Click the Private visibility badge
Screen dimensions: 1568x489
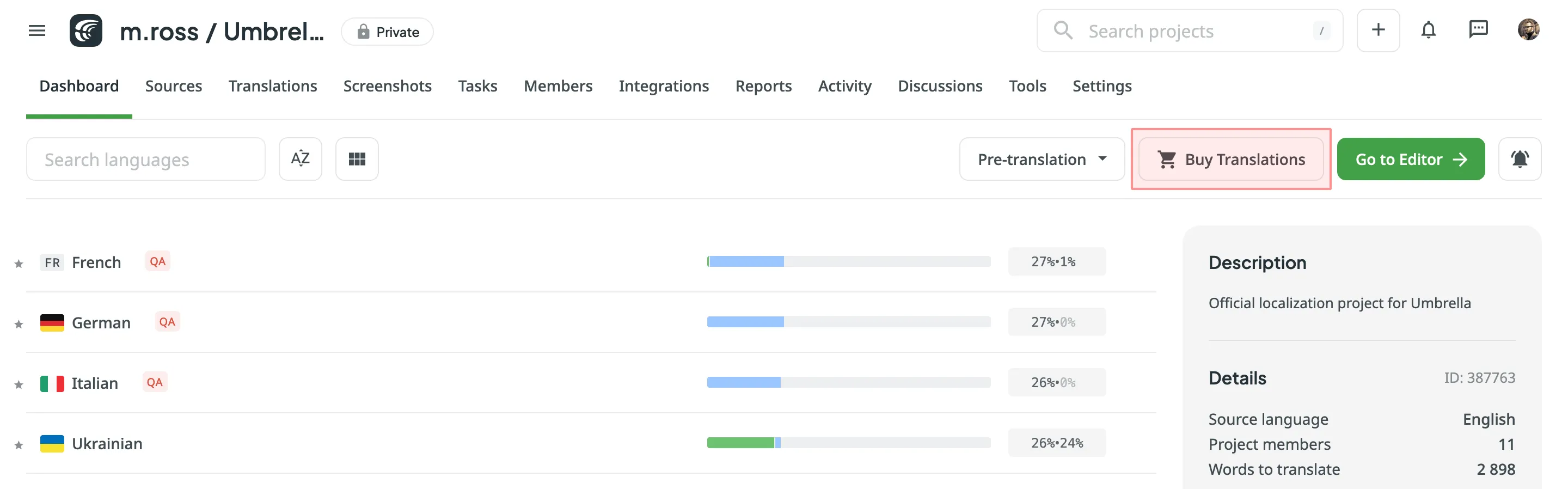pos(388,32)
